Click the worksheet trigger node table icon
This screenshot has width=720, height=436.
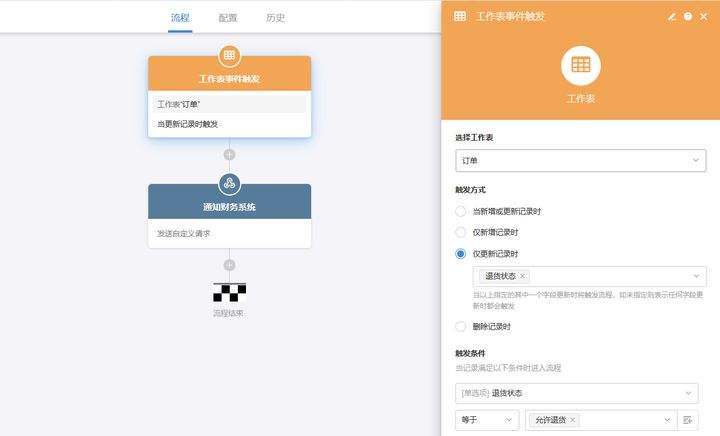pos(229,56)
